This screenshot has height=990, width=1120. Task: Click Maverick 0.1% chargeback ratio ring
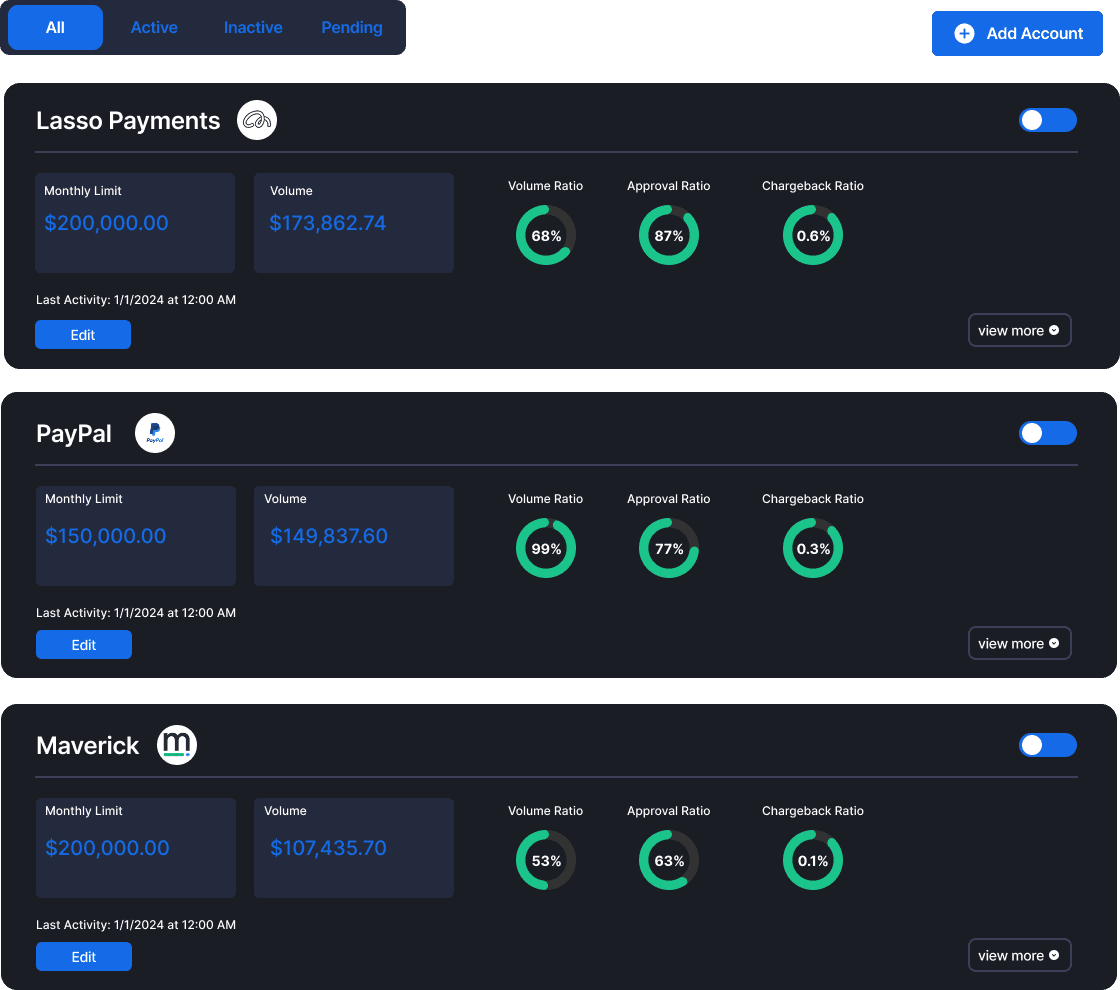coord(813,860)
